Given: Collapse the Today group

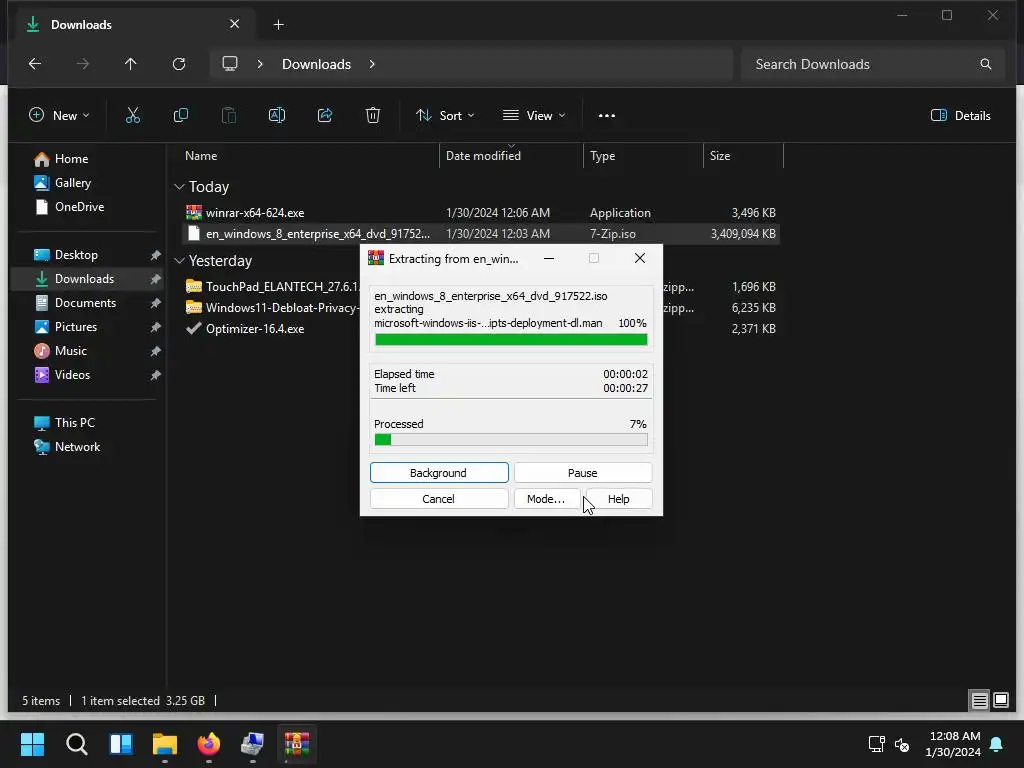Looking at the screenshot, I should click(x=180, y=187).
